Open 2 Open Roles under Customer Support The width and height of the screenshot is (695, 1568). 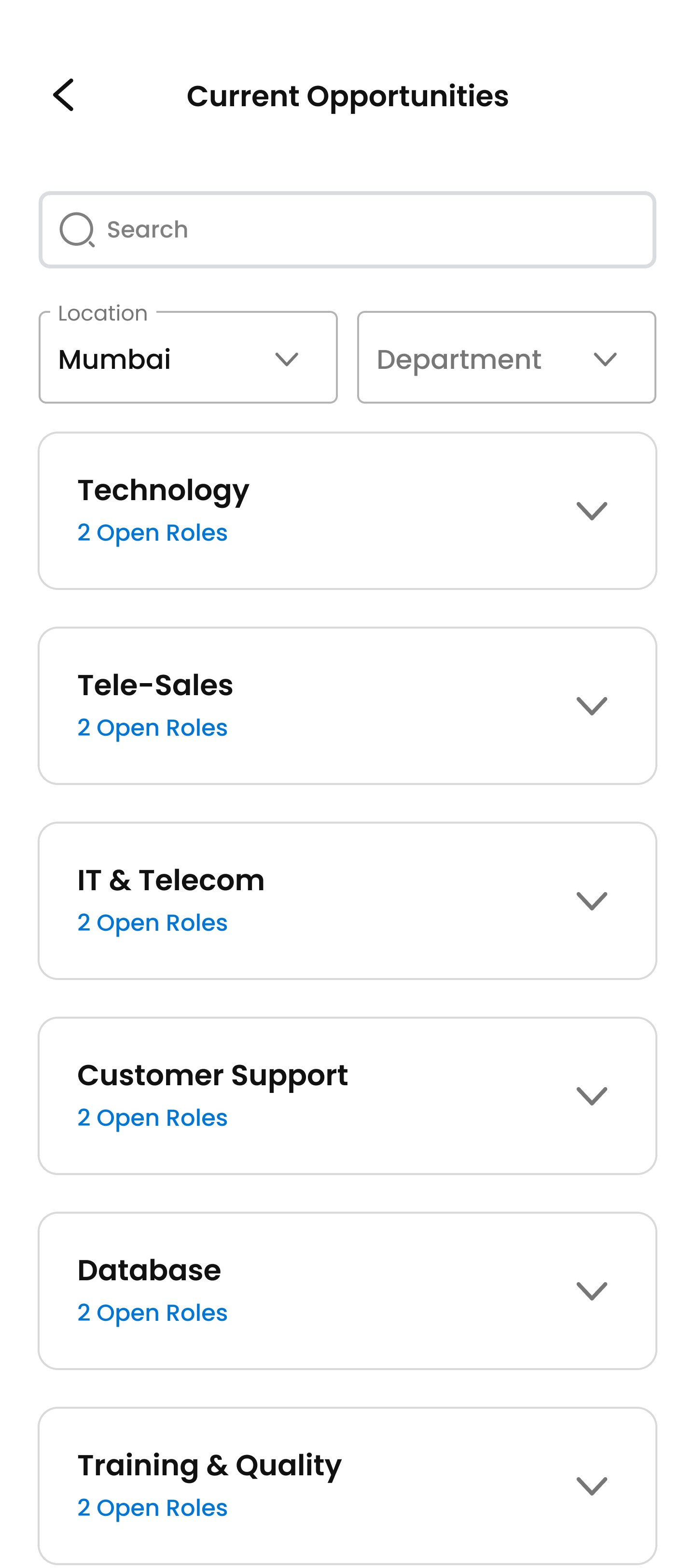(x=152, y=1118)
